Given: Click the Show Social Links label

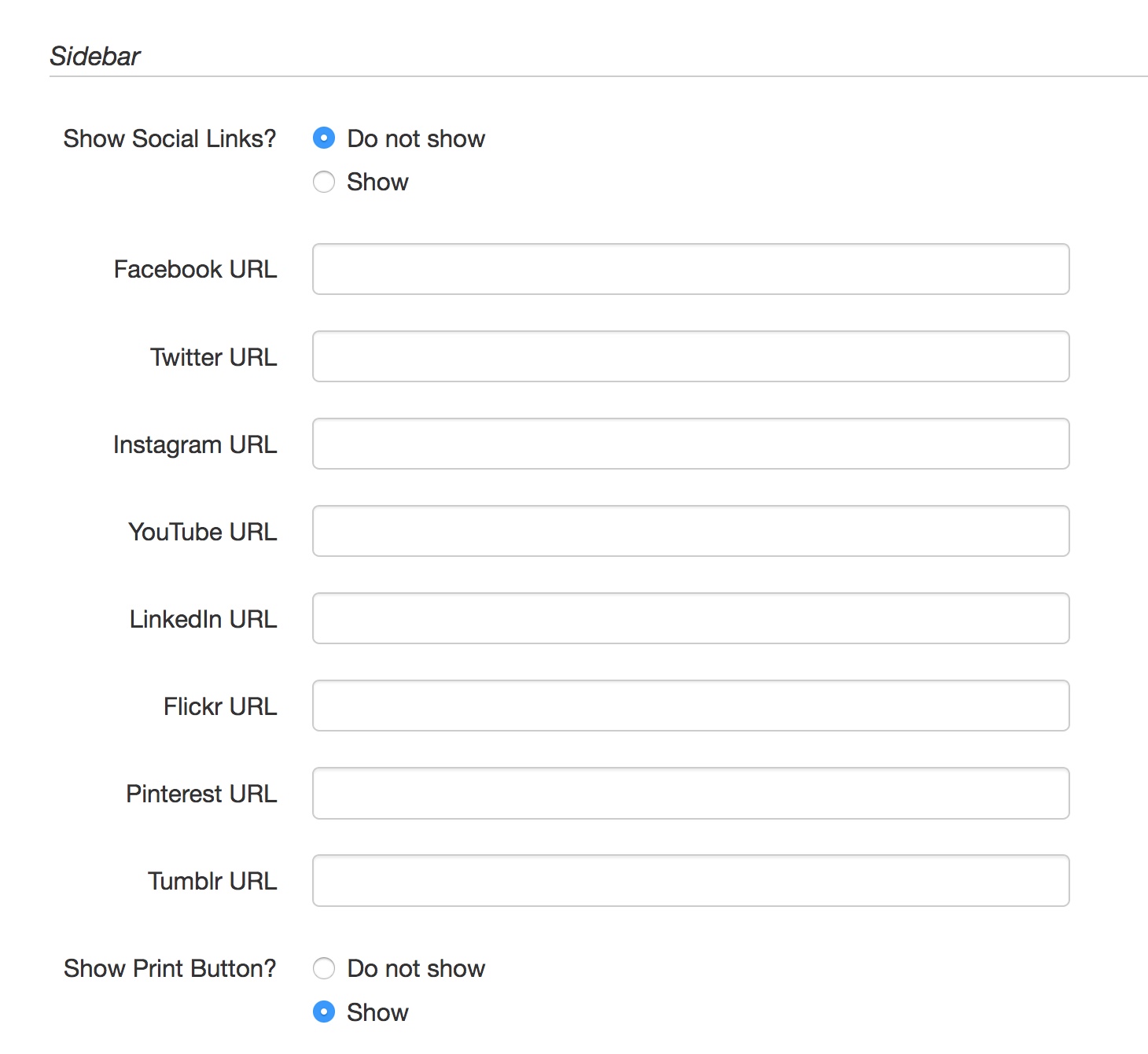Looking at the screenshot, I should [170, 138].
